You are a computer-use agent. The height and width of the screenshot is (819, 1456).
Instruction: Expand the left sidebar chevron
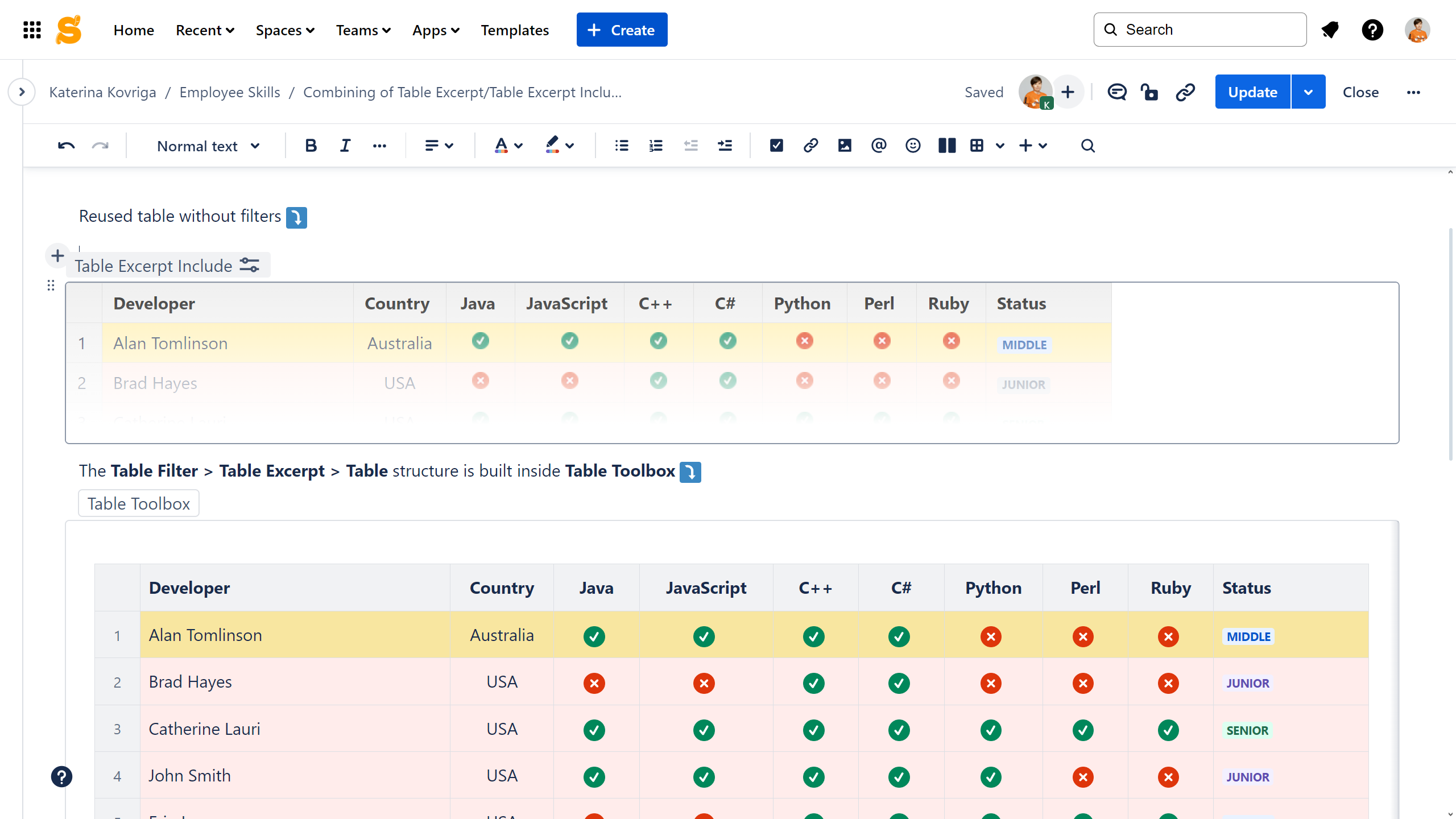22,92
